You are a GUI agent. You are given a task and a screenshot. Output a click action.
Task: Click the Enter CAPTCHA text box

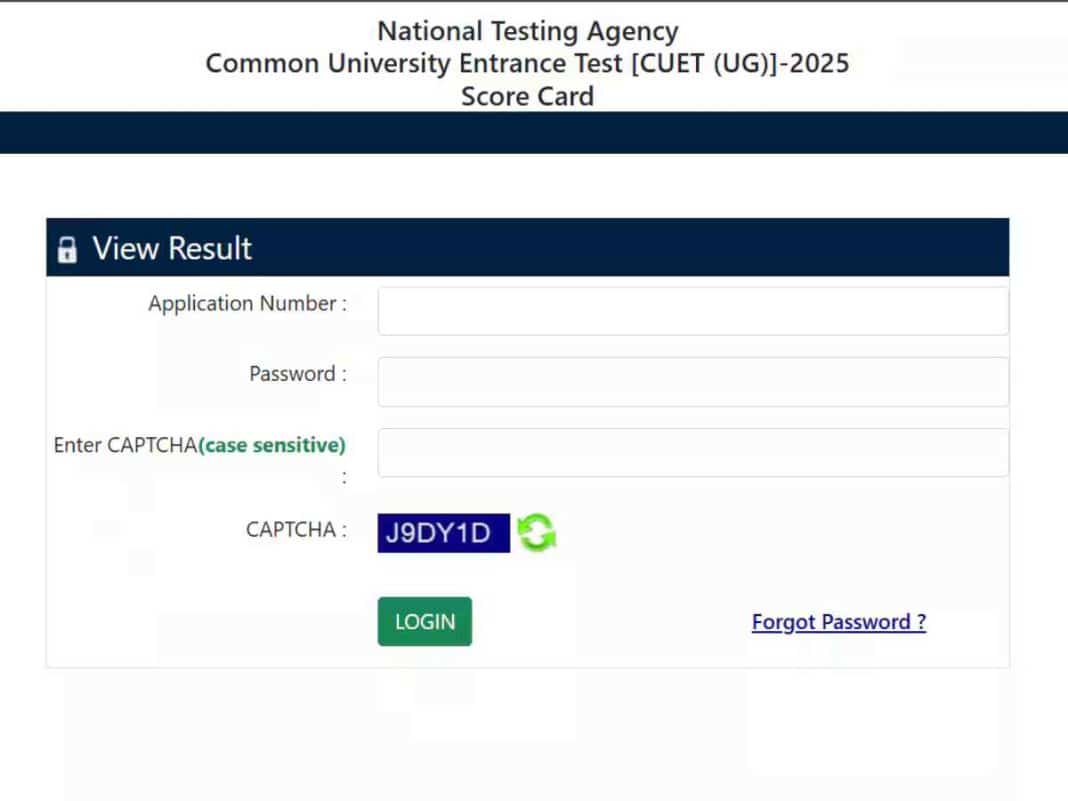(x=692, y=452)
